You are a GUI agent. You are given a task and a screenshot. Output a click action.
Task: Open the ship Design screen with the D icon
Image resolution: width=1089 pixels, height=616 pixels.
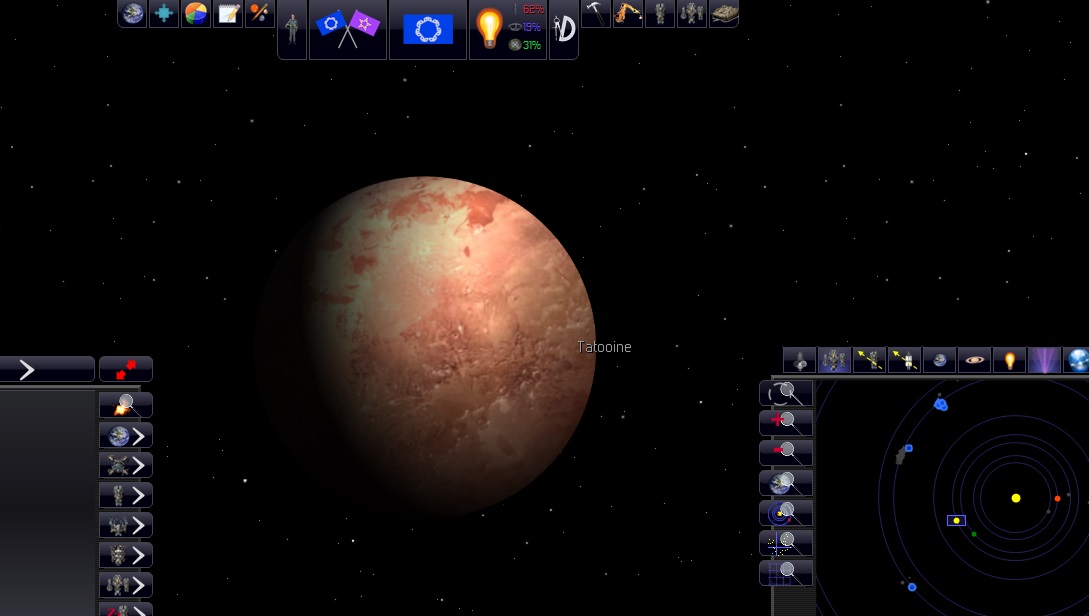pos(563,28)
